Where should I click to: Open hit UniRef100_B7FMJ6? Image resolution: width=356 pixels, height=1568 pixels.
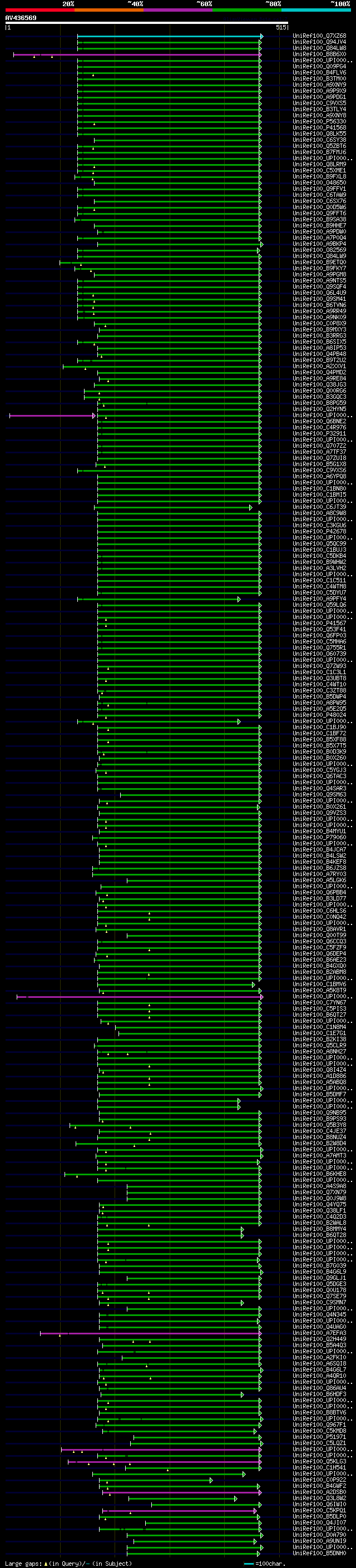(319, 152)
